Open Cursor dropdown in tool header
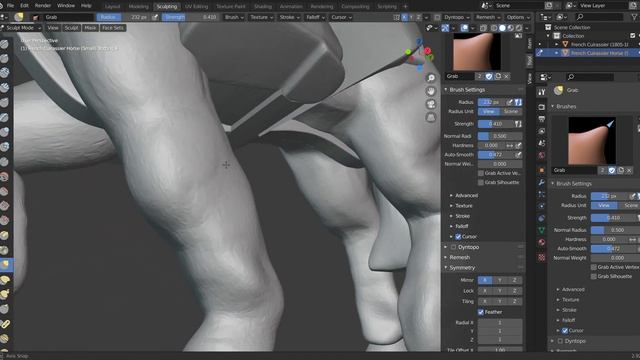640x360 pixels. coord(341,17)
